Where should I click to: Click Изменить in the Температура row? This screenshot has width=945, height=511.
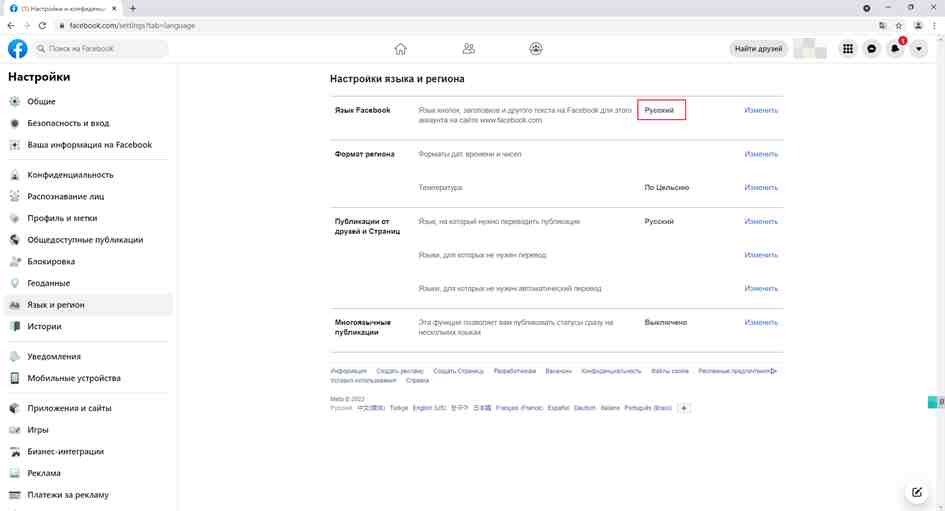[761, 188]
